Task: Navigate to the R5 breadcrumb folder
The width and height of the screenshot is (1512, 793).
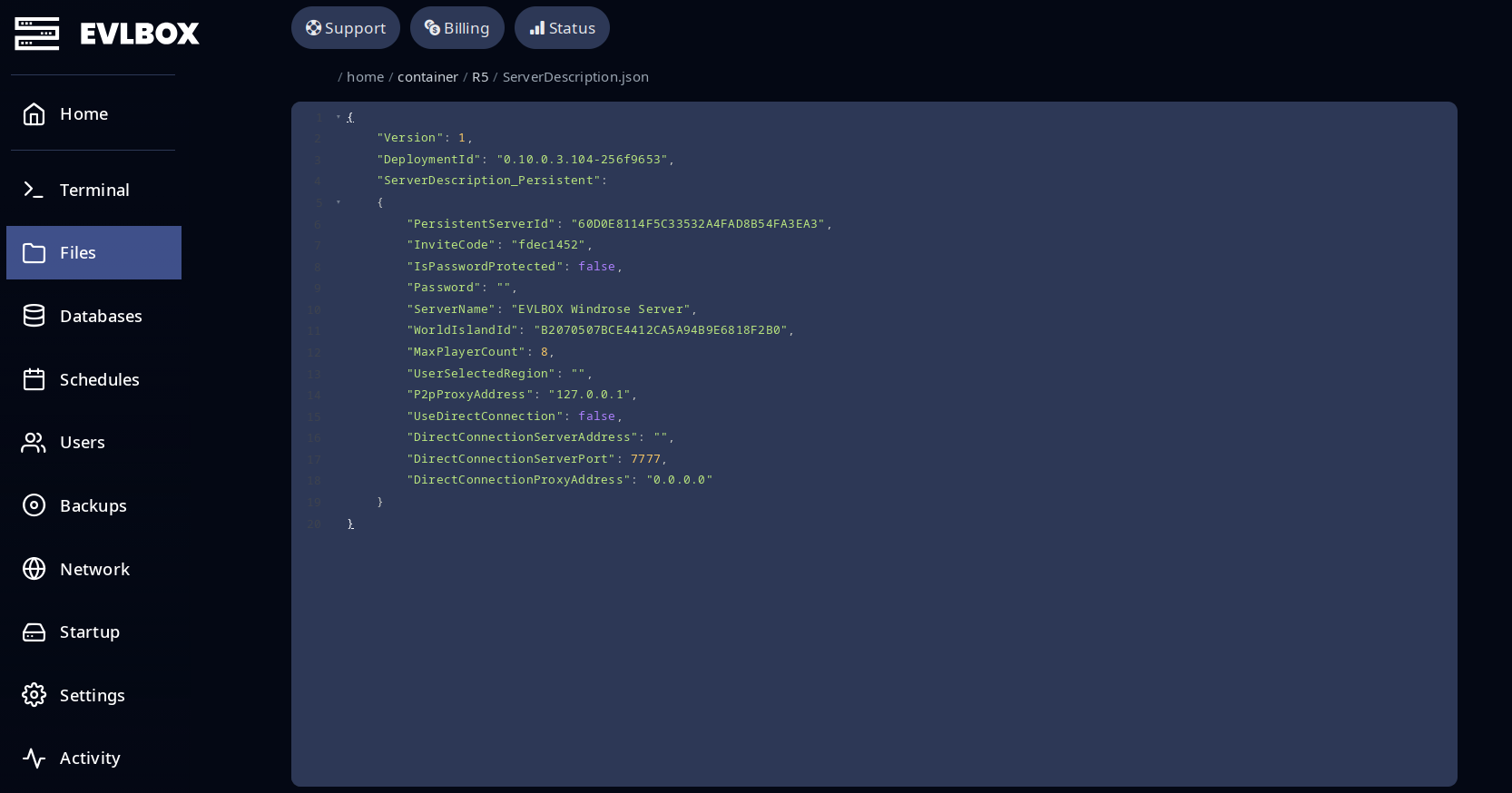Action: (x=480, y=77)
